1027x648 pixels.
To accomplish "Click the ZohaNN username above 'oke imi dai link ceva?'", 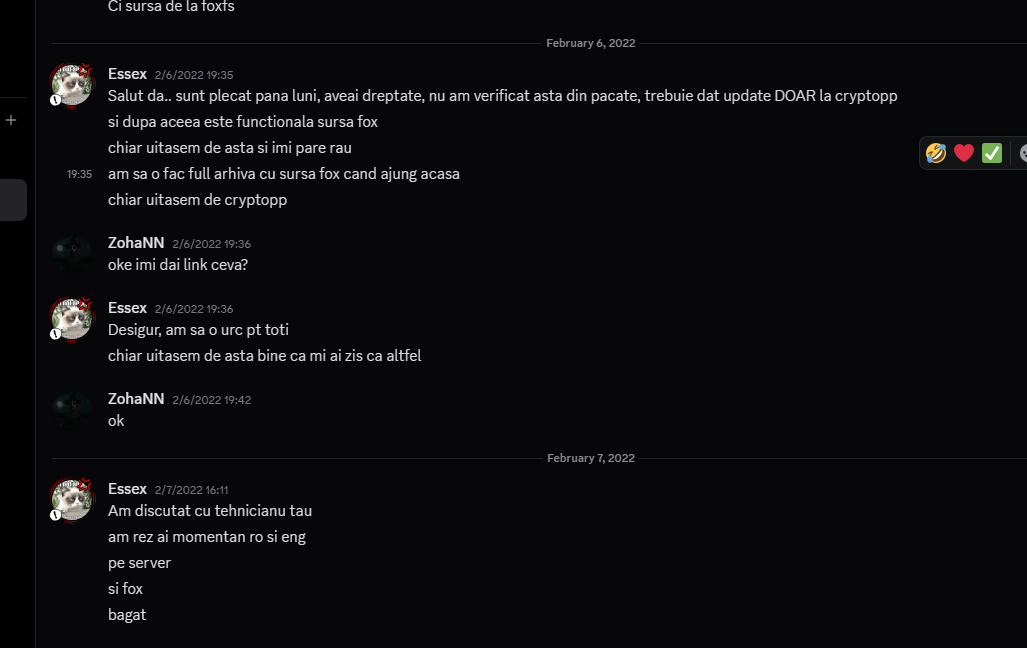I will tap(136, 243).
